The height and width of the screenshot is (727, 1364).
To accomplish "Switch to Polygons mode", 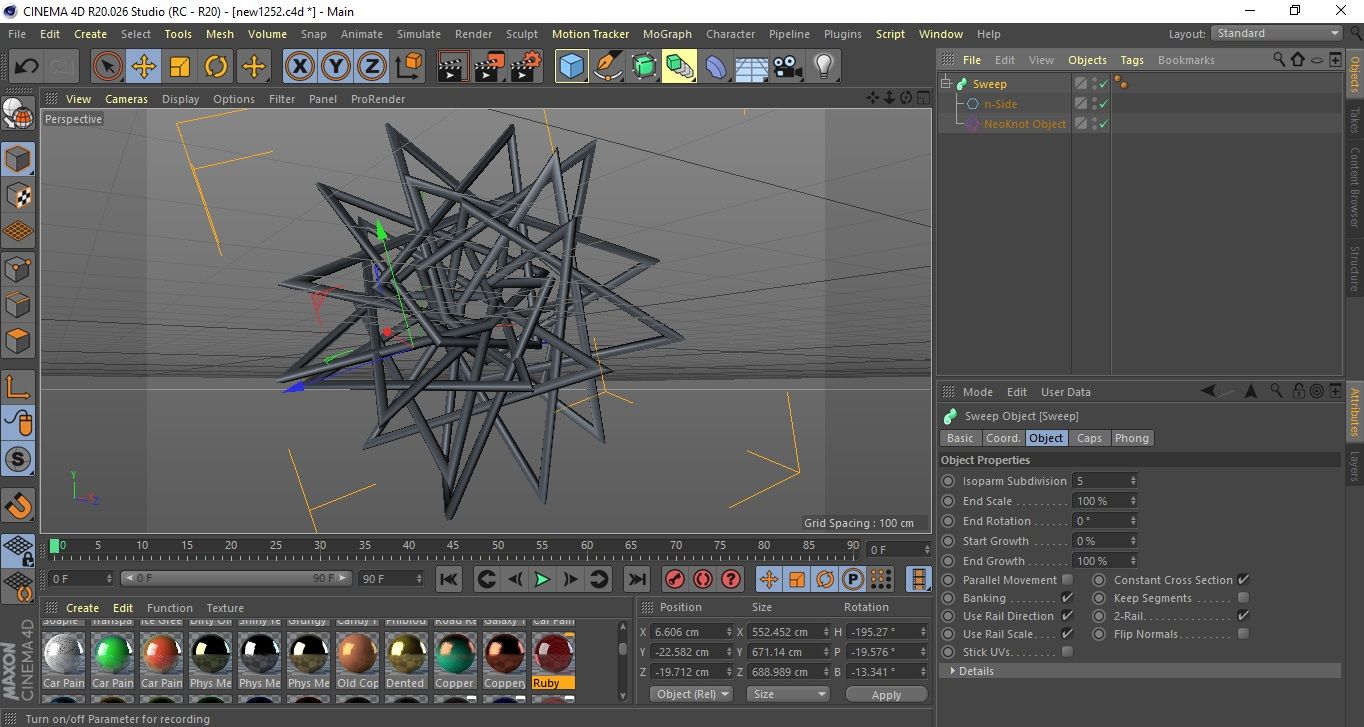I will click(x=18, y=341).
